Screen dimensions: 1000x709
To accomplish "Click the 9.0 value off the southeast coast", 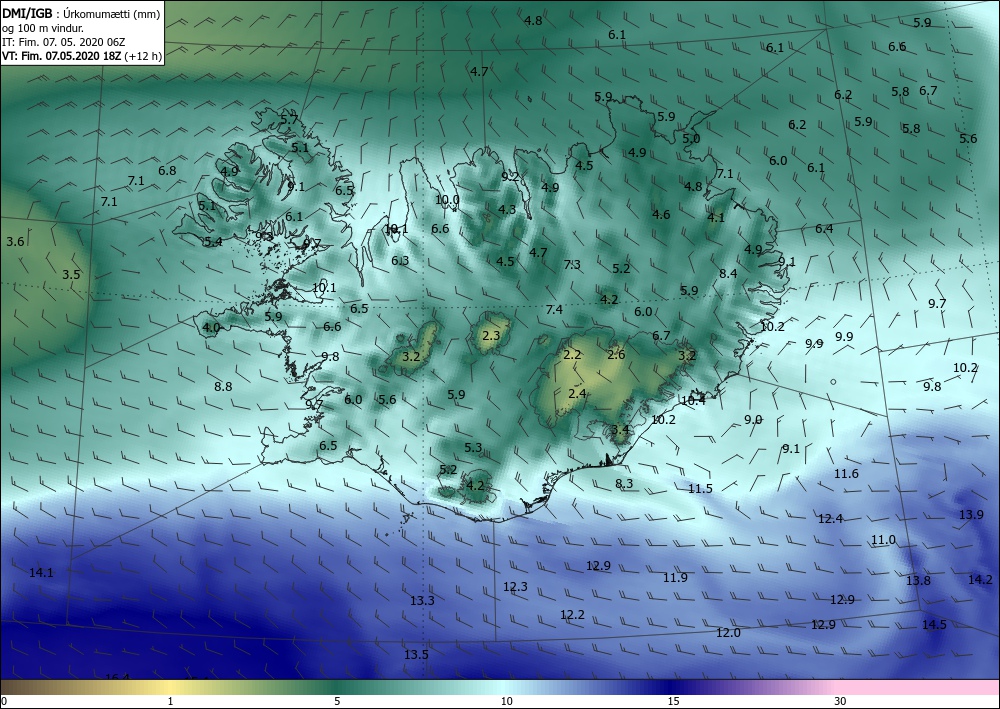I will pos(753,420).
